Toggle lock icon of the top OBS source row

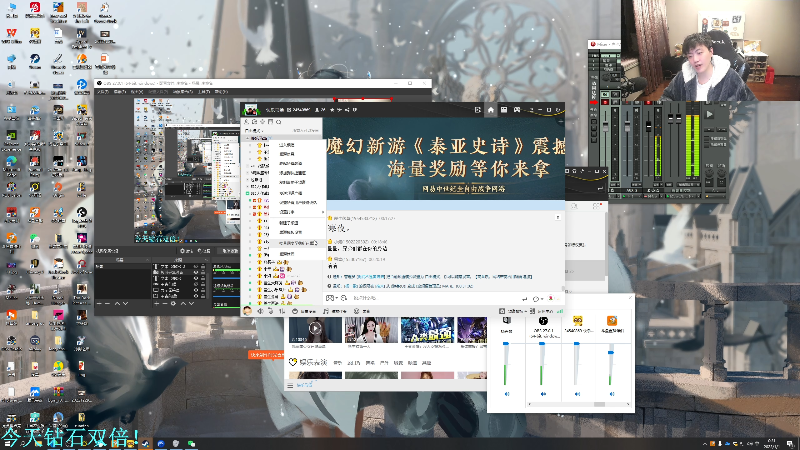coord(203,266)
